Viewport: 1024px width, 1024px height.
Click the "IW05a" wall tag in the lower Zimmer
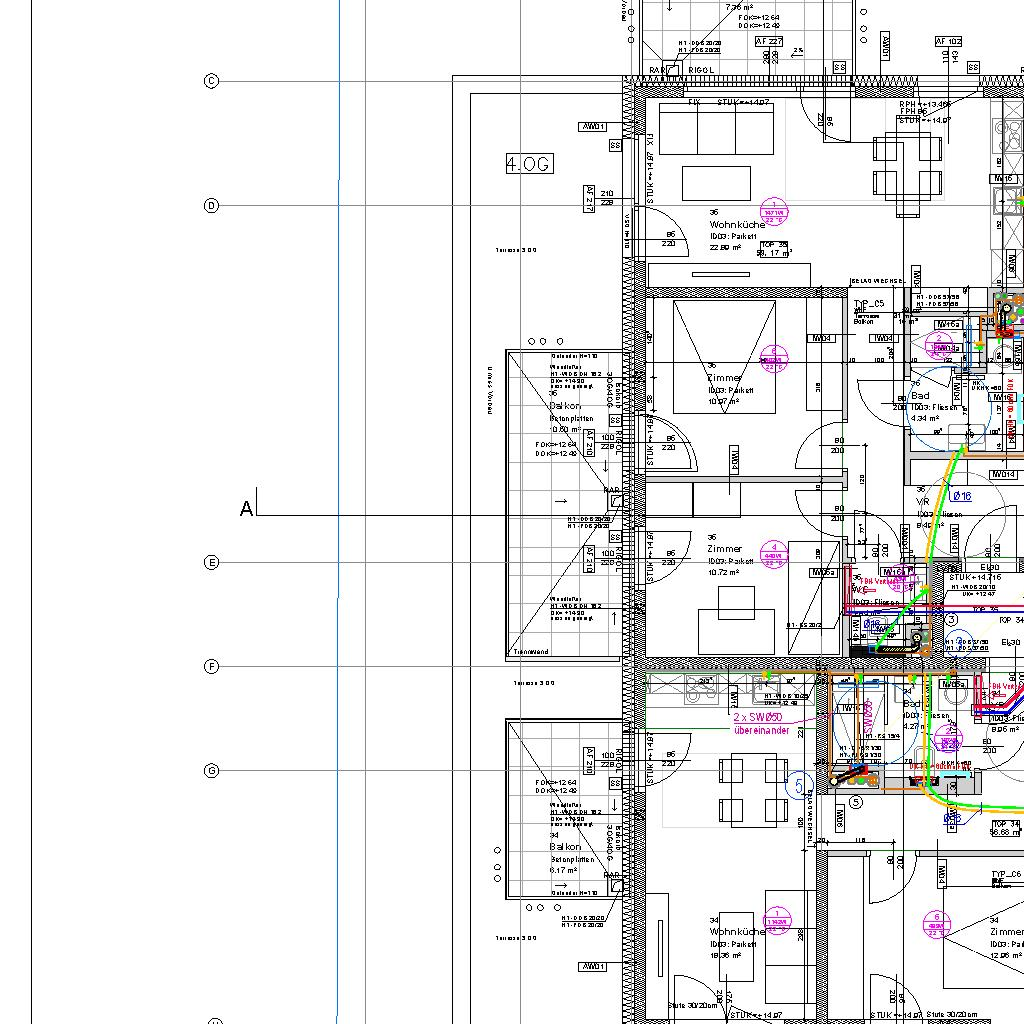823,573
